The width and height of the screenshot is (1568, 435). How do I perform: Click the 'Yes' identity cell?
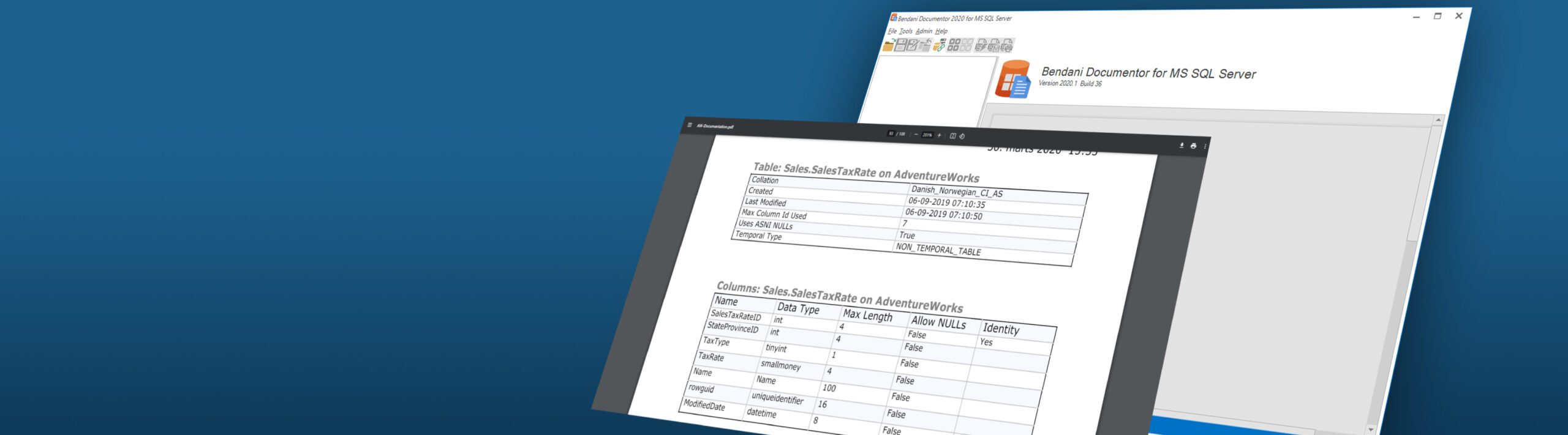[x=986, y=342]
